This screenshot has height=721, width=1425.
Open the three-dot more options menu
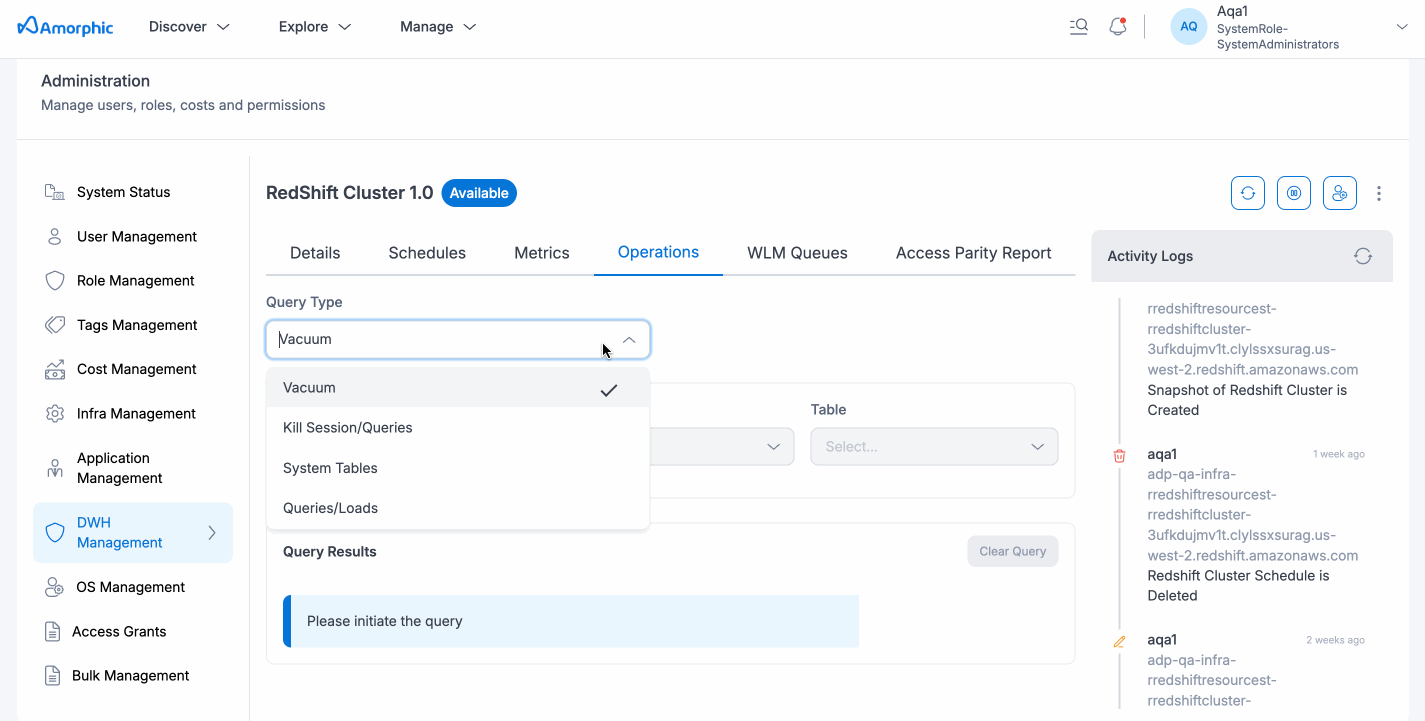tap(1379, 193)
